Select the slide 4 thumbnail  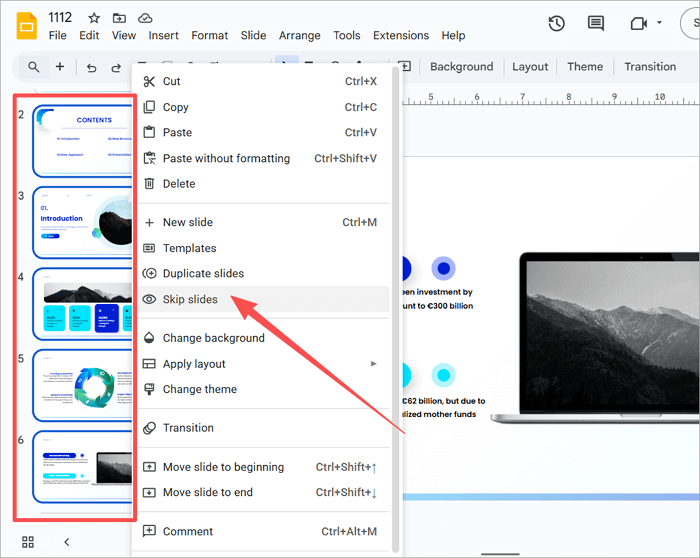[84, 304]
